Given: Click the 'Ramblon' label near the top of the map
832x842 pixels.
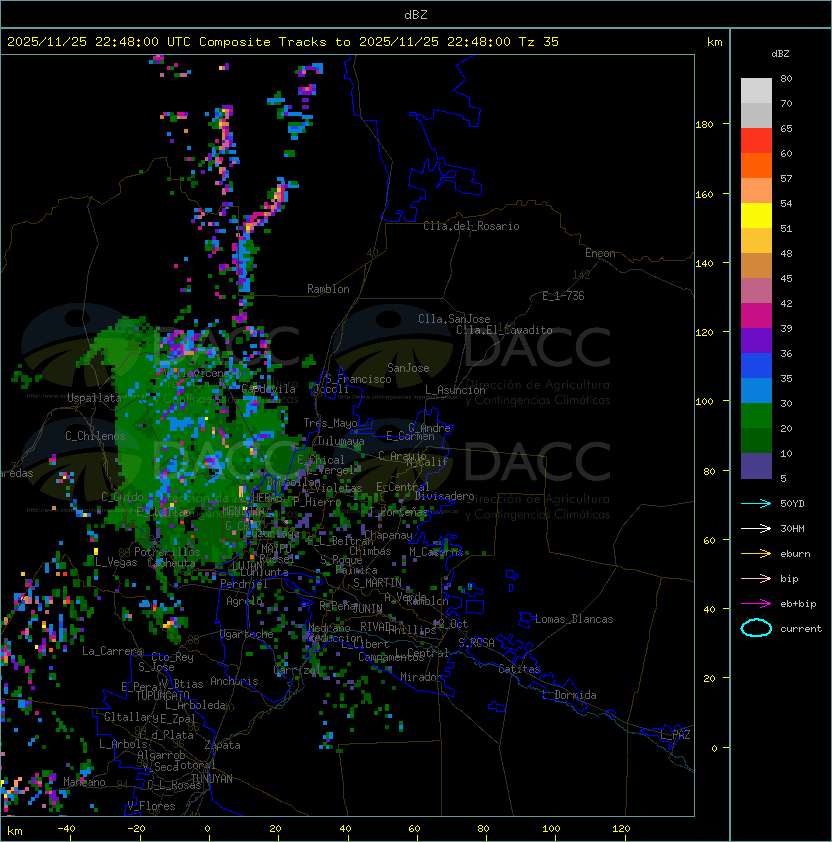Looking at the screenshot, I should tap(328, 289).
